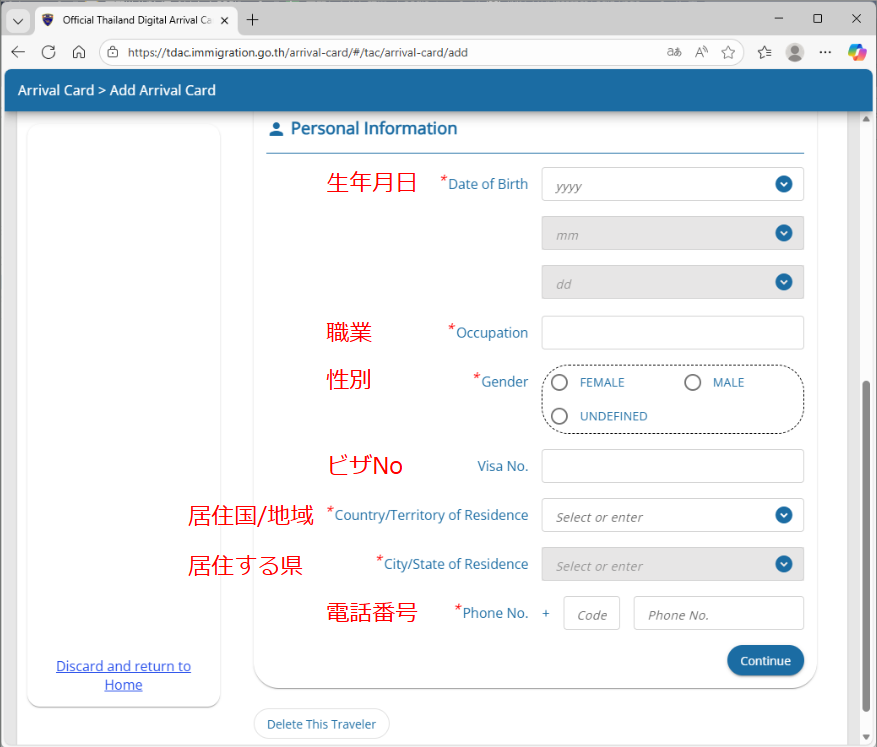This screenshot has width=877, height=747.
Task: Choose the UNDEFINED gender option
Action: pyautogui.click(x=560, y=416)
